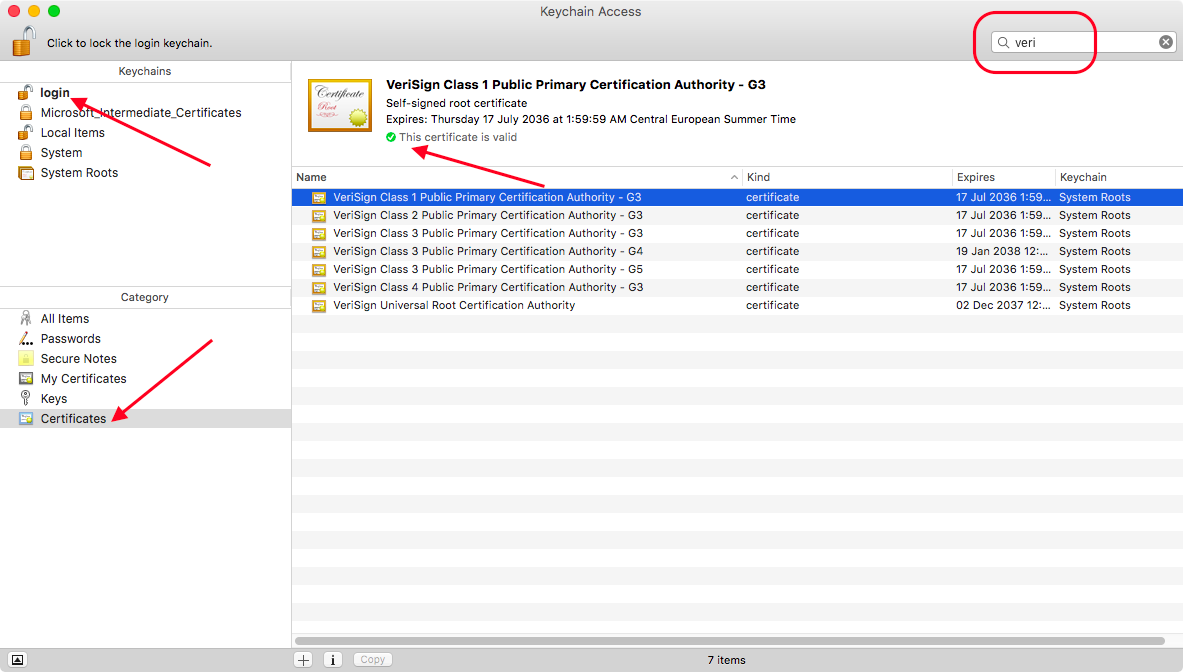This screenshot has height=672, width=1183.
Task: Click the certificate icon of the VeriSign Universal Root row
Action: point(319,306)
